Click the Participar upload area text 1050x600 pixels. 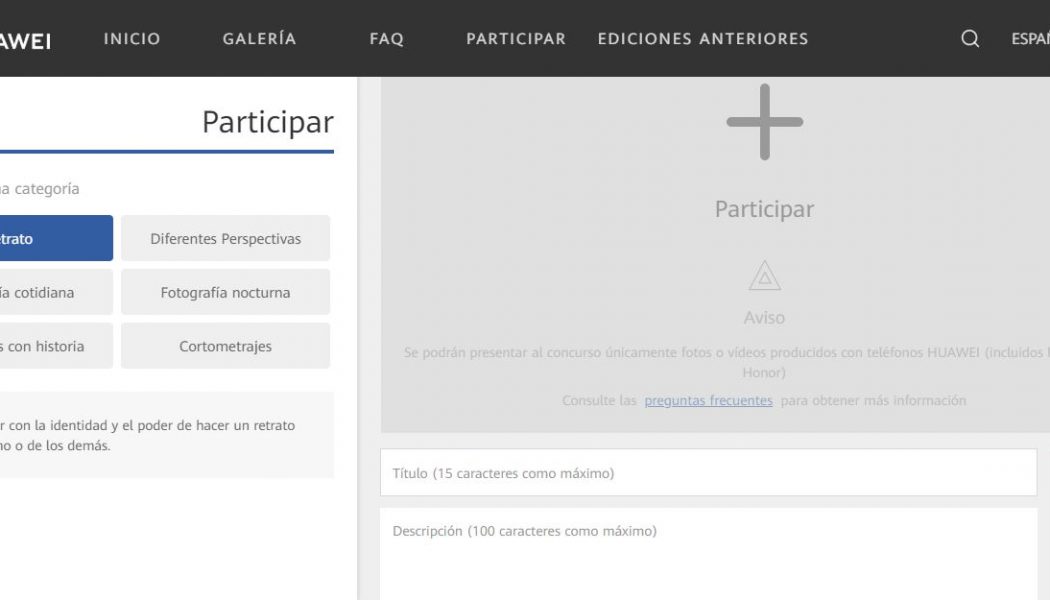click(x=764, y=209)
